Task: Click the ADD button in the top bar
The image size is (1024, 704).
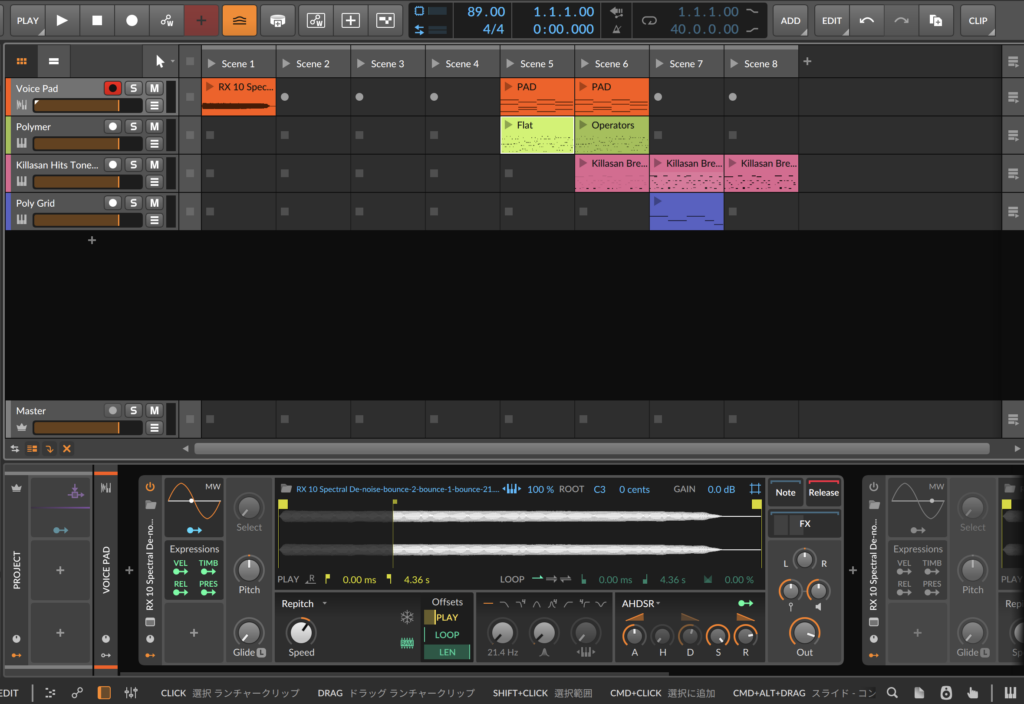Action: tap(790, 20)
